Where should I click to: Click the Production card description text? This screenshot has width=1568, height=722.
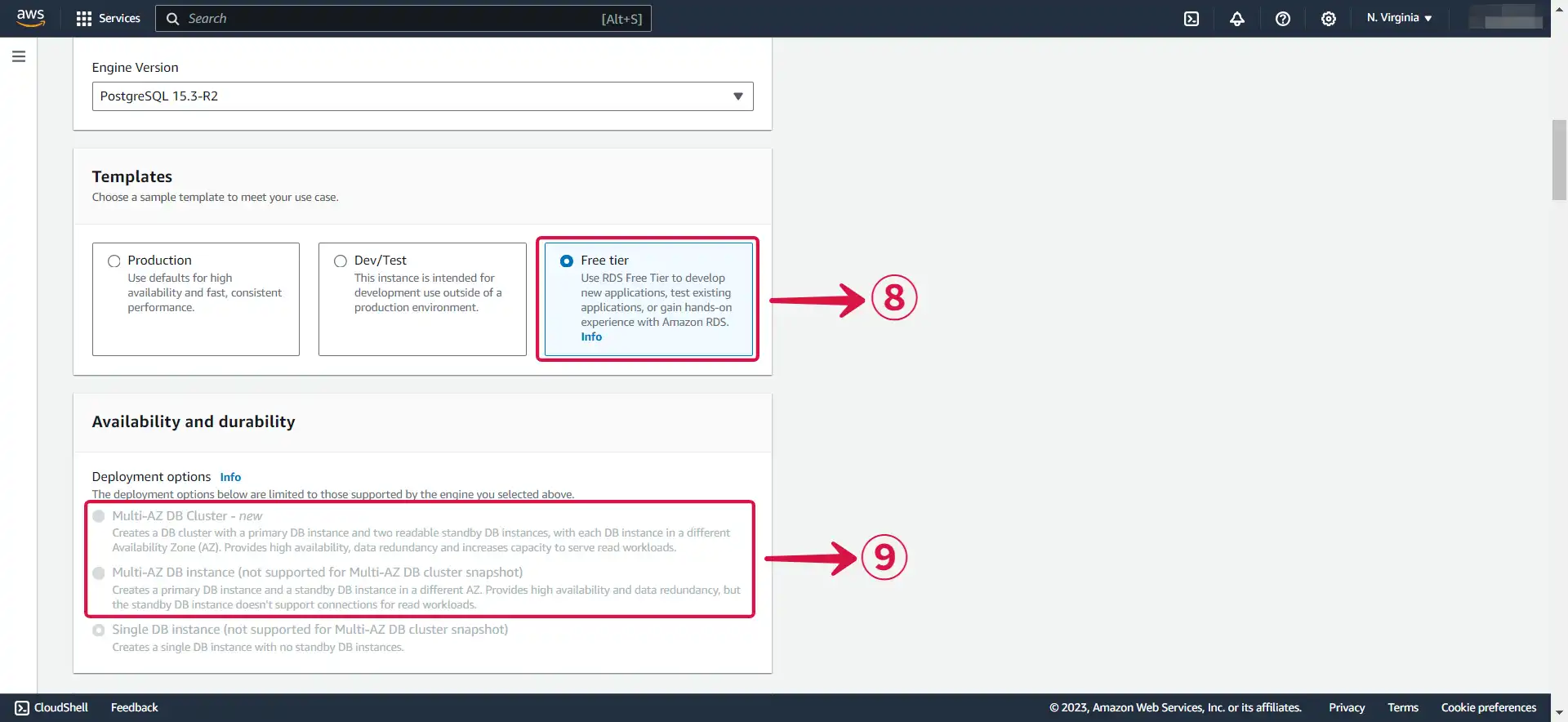pos(204,292)
